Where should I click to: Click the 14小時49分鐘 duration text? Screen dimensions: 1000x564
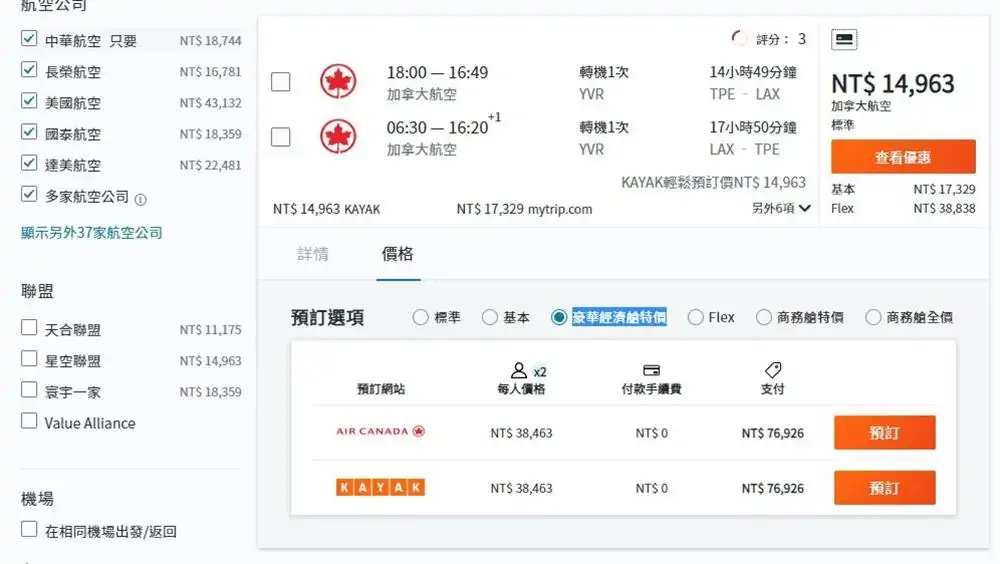tap(753, 72)
